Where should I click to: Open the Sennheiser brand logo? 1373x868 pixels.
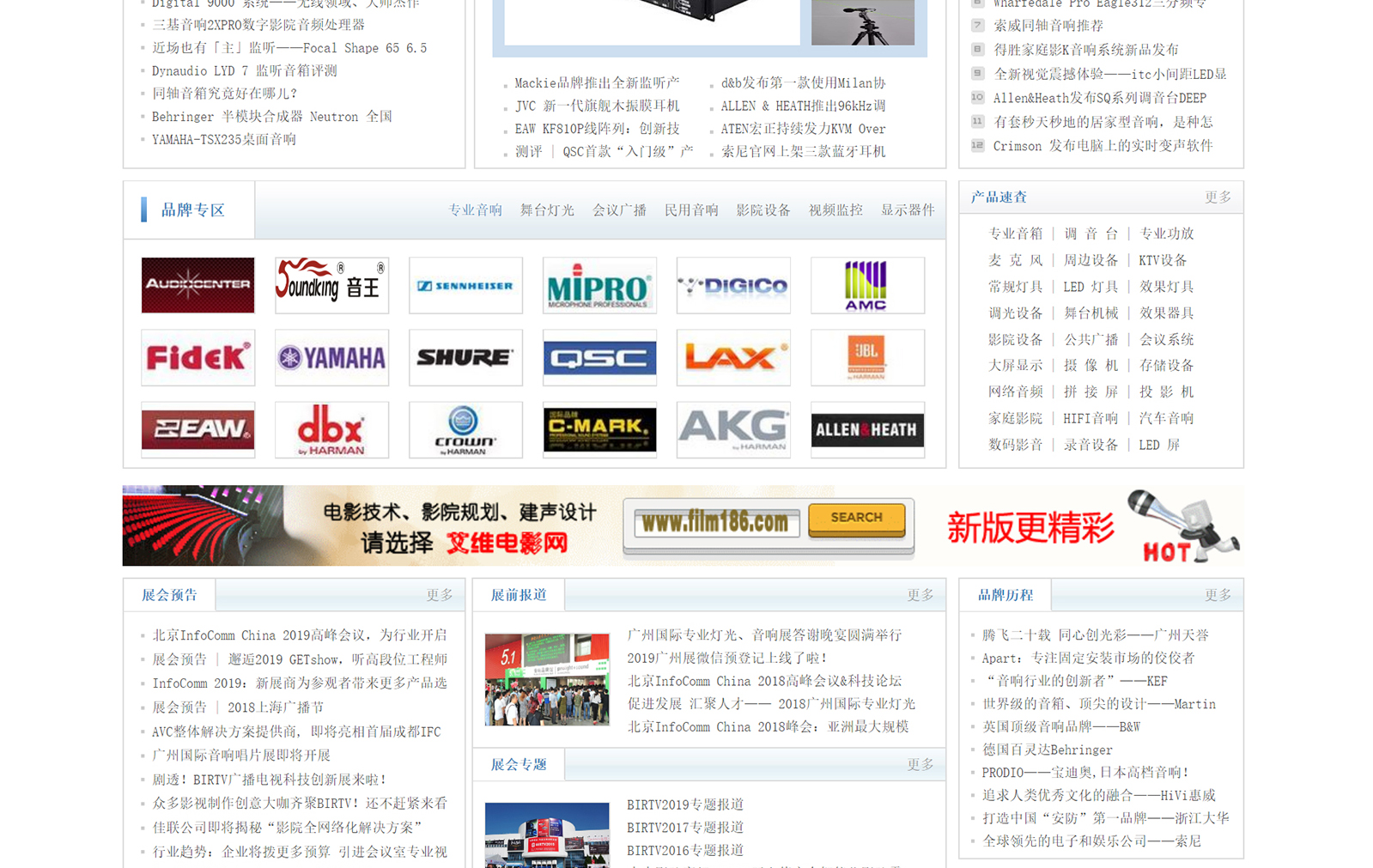(465, 285)
